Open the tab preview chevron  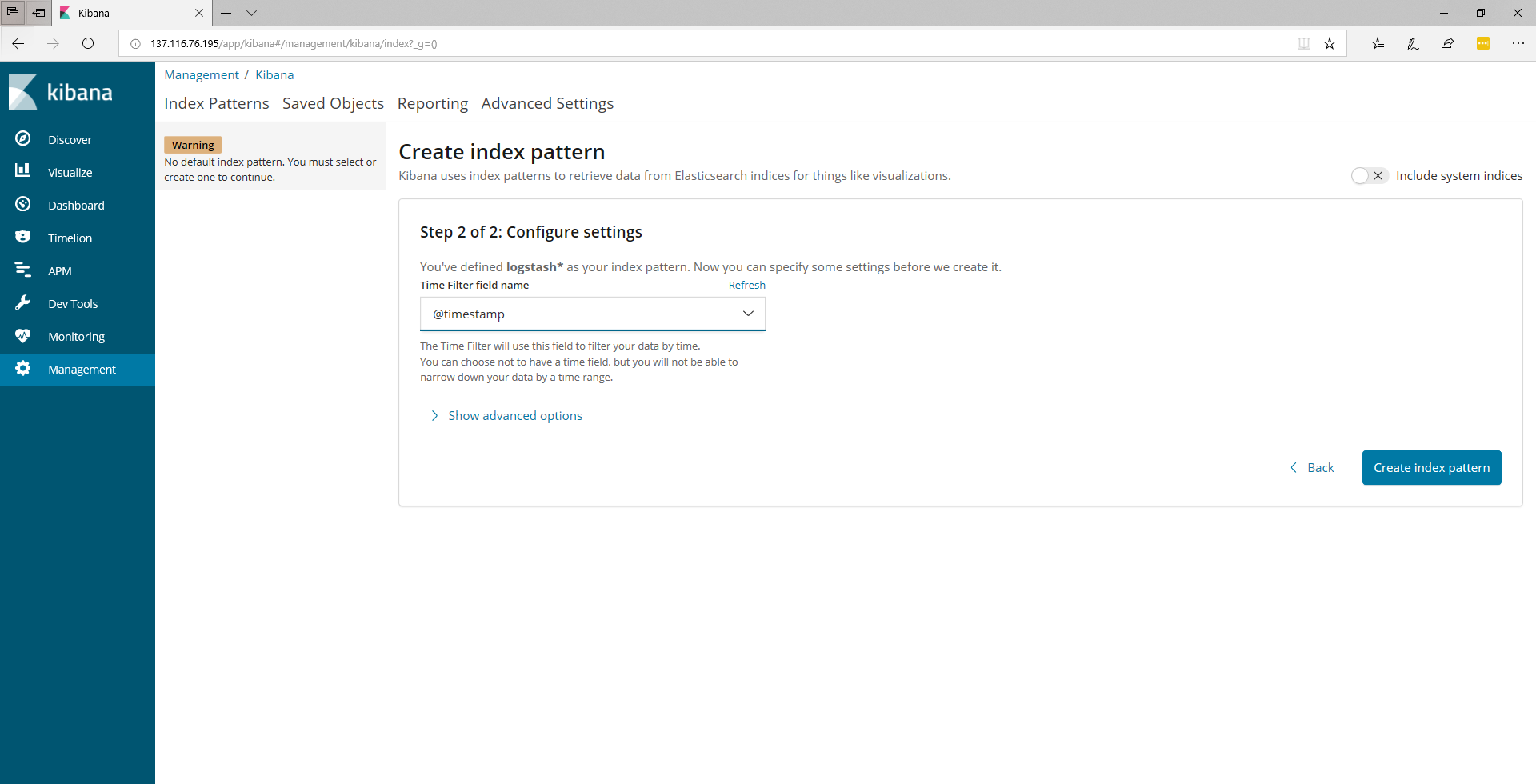(x=251, y=13)
